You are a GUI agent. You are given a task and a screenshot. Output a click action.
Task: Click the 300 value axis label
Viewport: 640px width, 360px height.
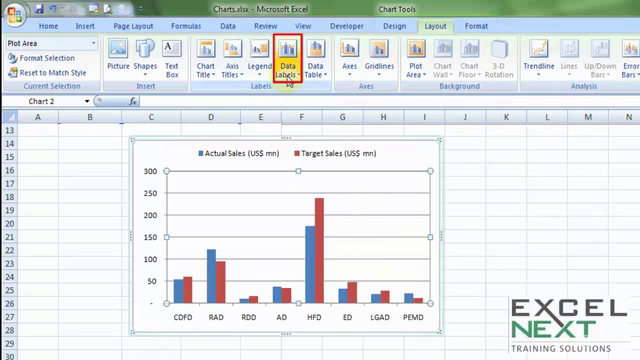coord(150,171)
